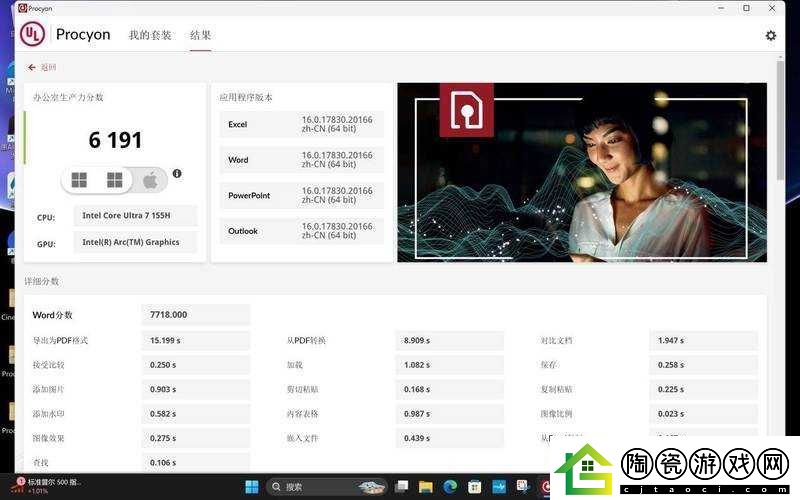
Task: Click the PowerPoint version row
Action: (x=302, y=195)
